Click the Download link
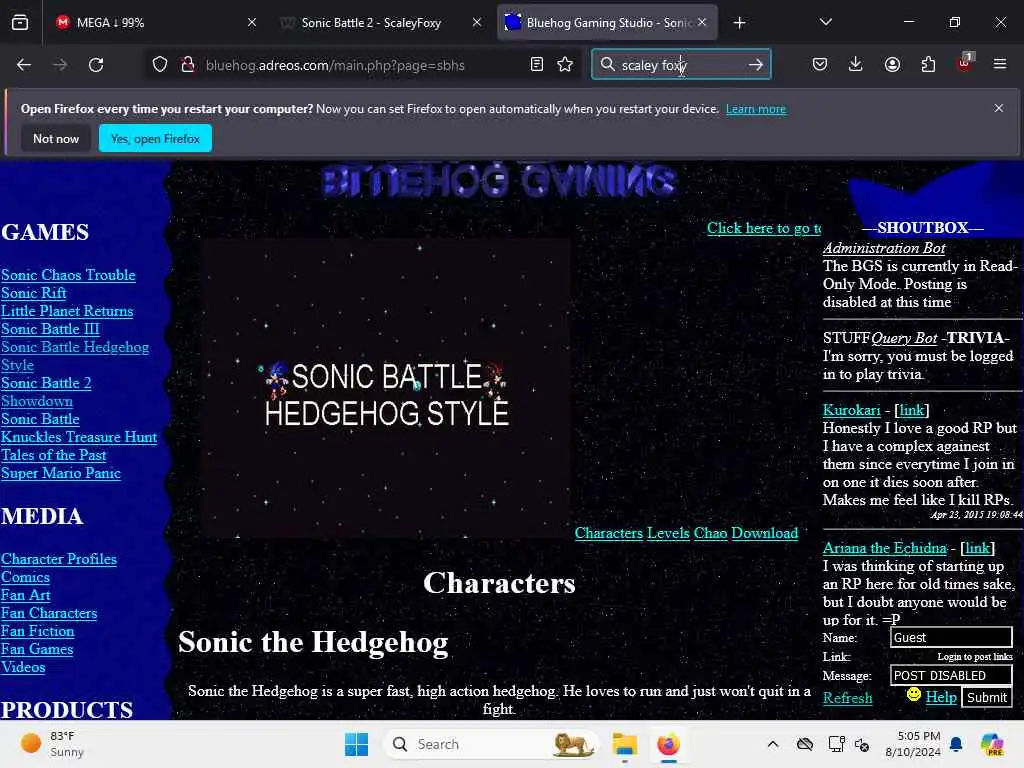Screen dimensions: 1024x768 click(765, 534)
